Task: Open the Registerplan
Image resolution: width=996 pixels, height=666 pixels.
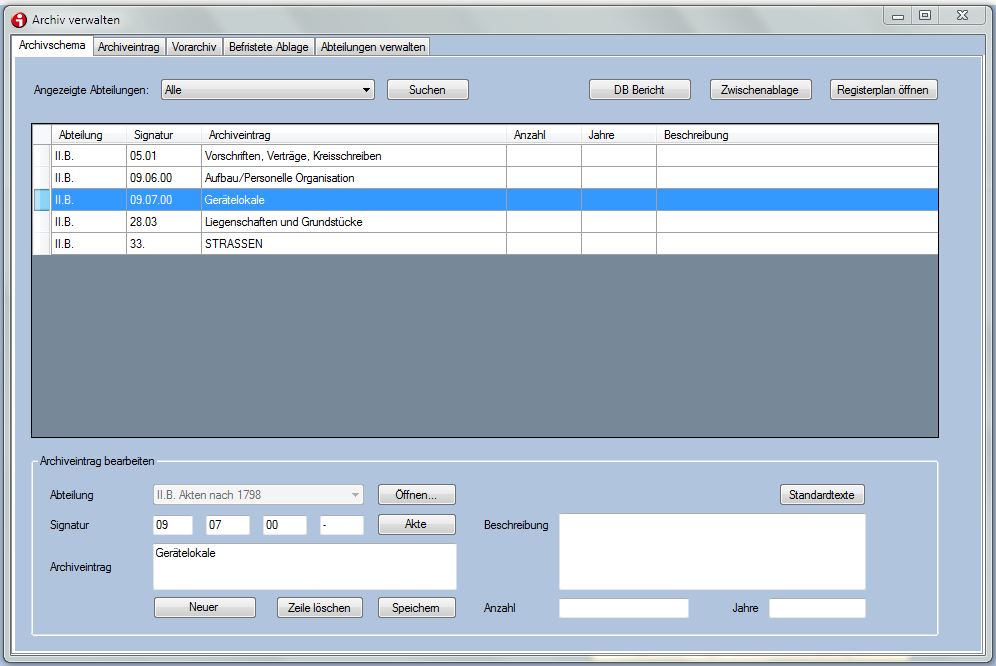Action: point(883,90)
